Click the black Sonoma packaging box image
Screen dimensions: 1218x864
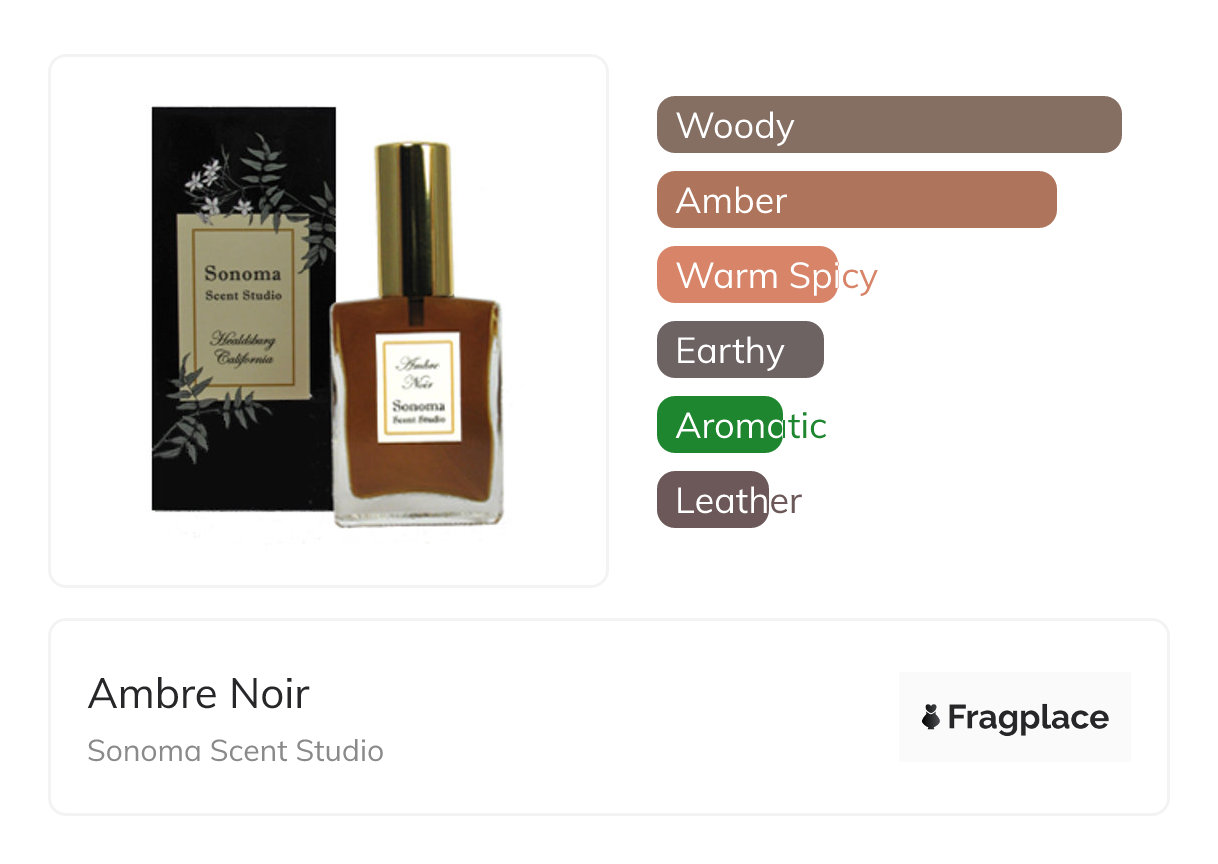tap(243, 309)
